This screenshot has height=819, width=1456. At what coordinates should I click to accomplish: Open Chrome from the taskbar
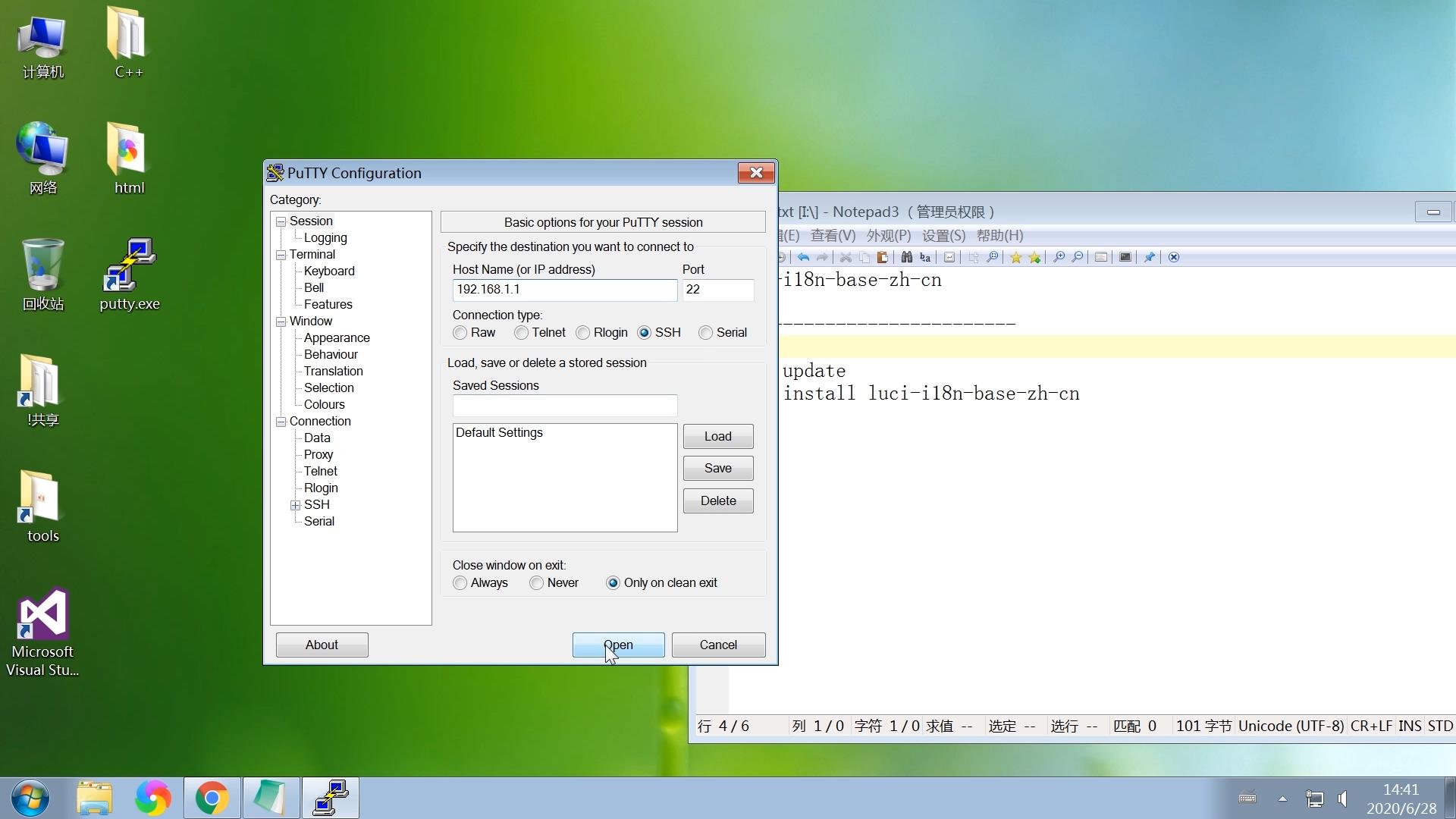click(212, 798)
